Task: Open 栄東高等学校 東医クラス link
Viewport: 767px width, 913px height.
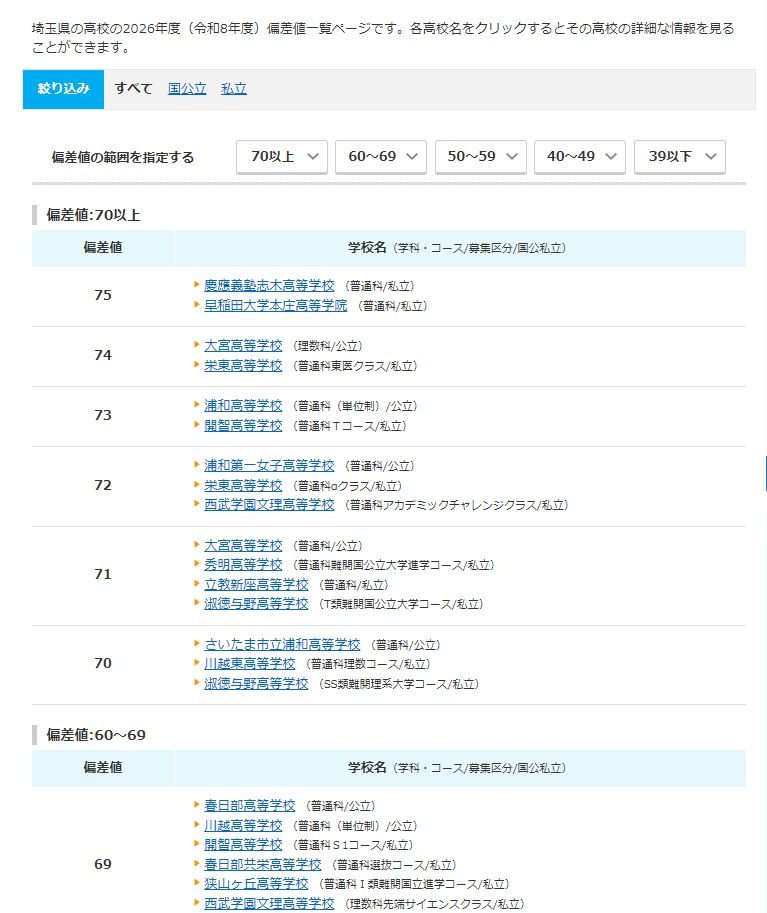Action: point(243,366)
